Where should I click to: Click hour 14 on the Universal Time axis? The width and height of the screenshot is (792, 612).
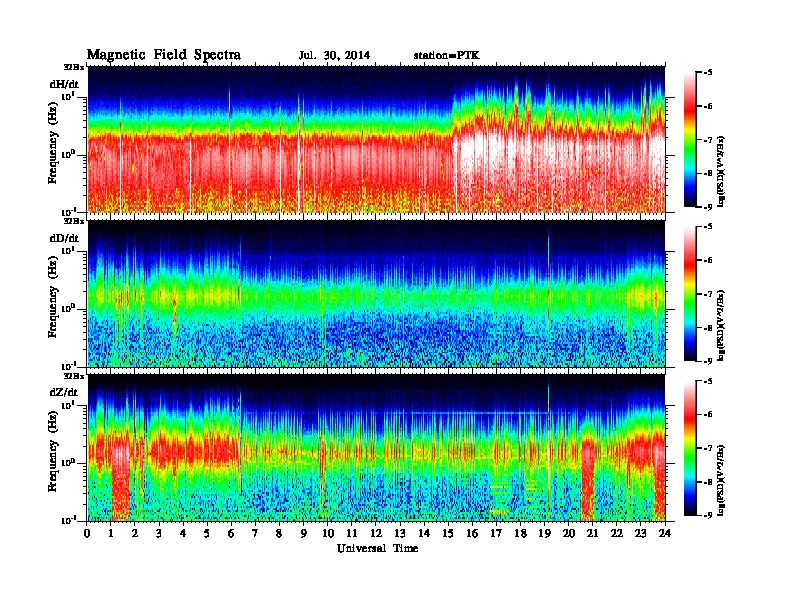pos(424,534)
